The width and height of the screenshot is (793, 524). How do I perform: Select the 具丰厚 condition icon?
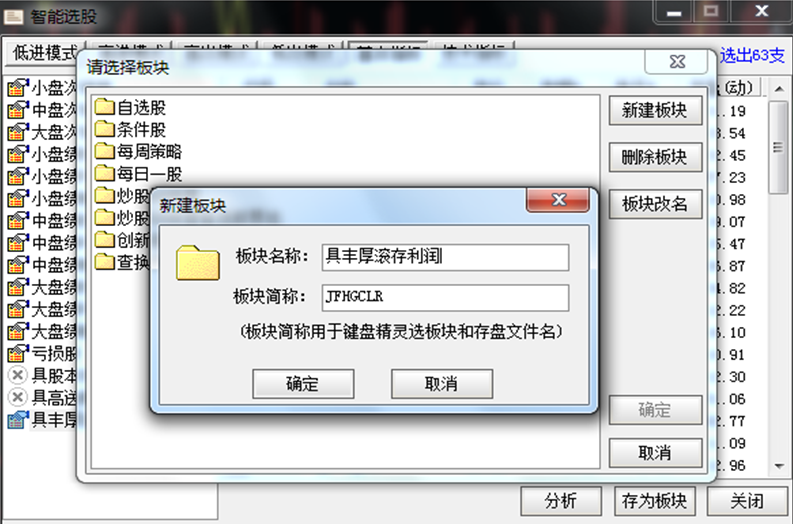pos(18,420)
